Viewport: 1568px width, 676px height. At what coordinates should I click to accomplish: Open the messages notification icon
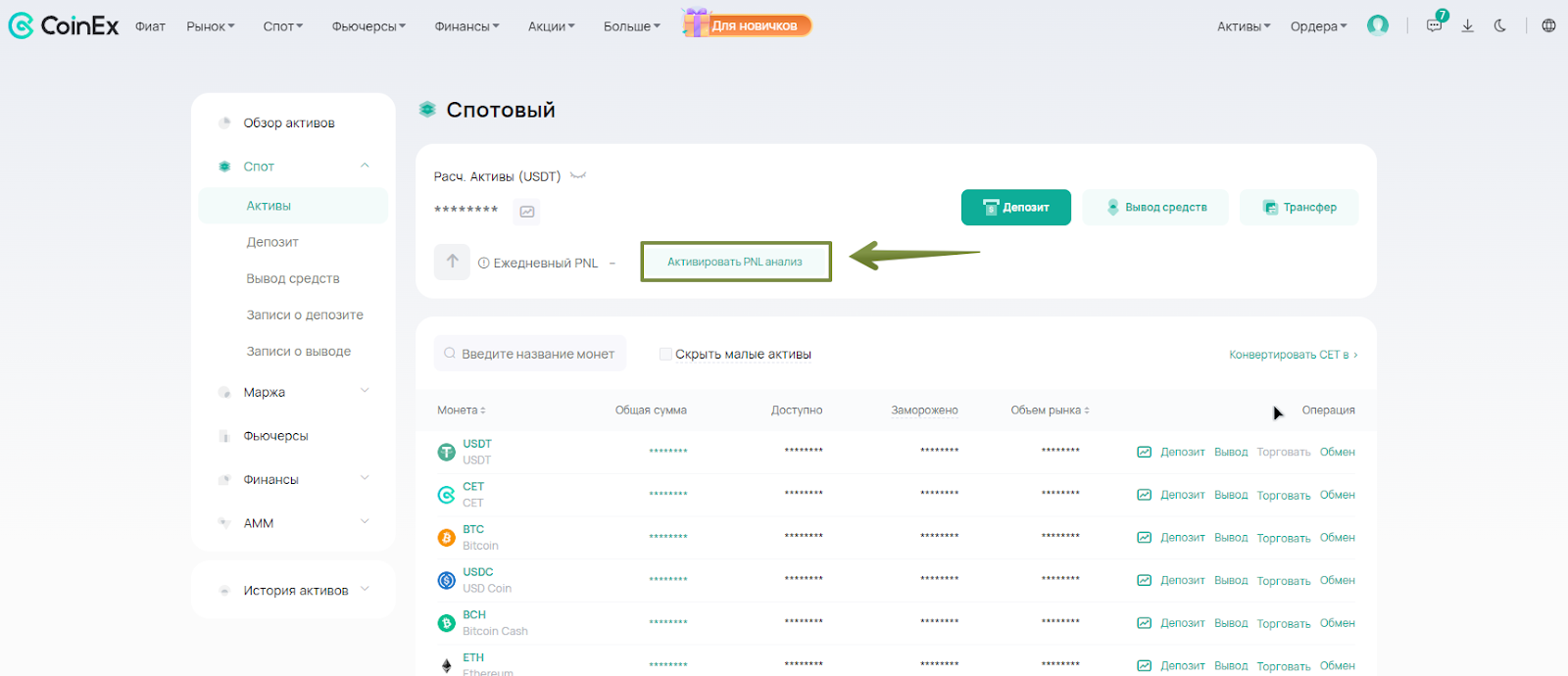click(x=1435, y=25)
